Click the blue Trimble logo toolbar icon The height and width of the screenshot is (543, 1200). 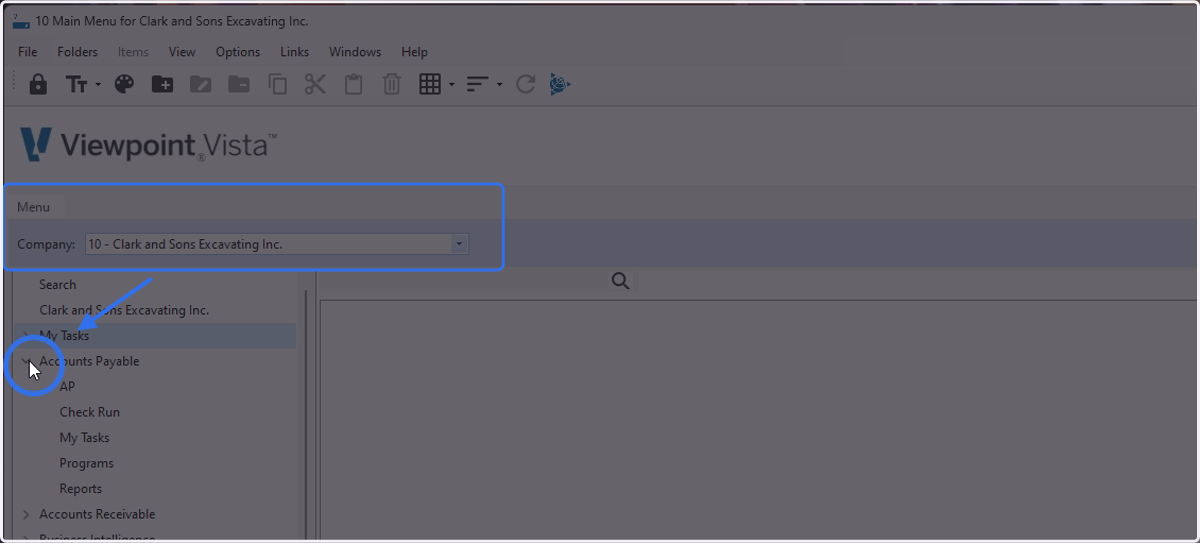tap(560, 85)
